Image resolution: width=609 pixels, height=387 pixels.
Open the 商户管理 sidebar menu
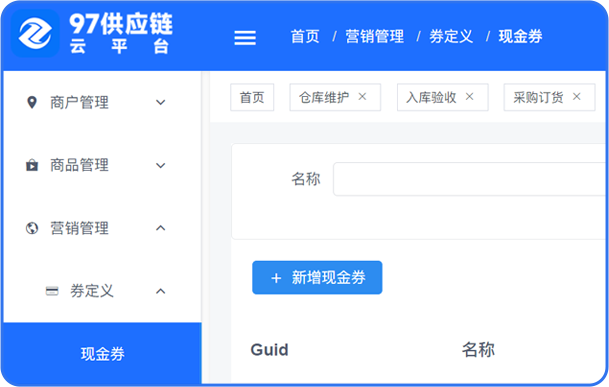point(103,103)
